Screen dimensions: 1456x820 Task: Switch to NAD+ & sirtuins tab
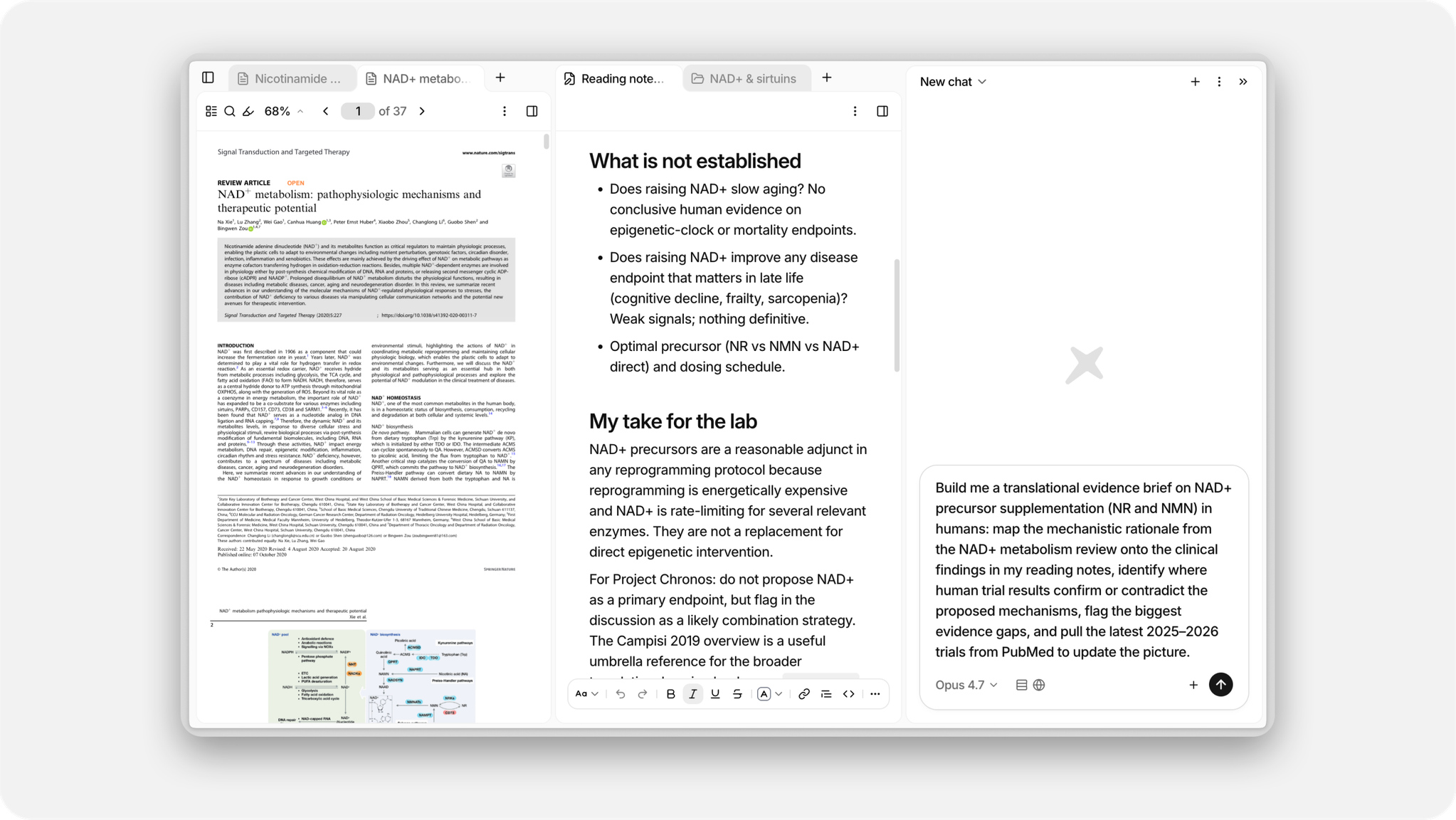[x=746, y=78]
